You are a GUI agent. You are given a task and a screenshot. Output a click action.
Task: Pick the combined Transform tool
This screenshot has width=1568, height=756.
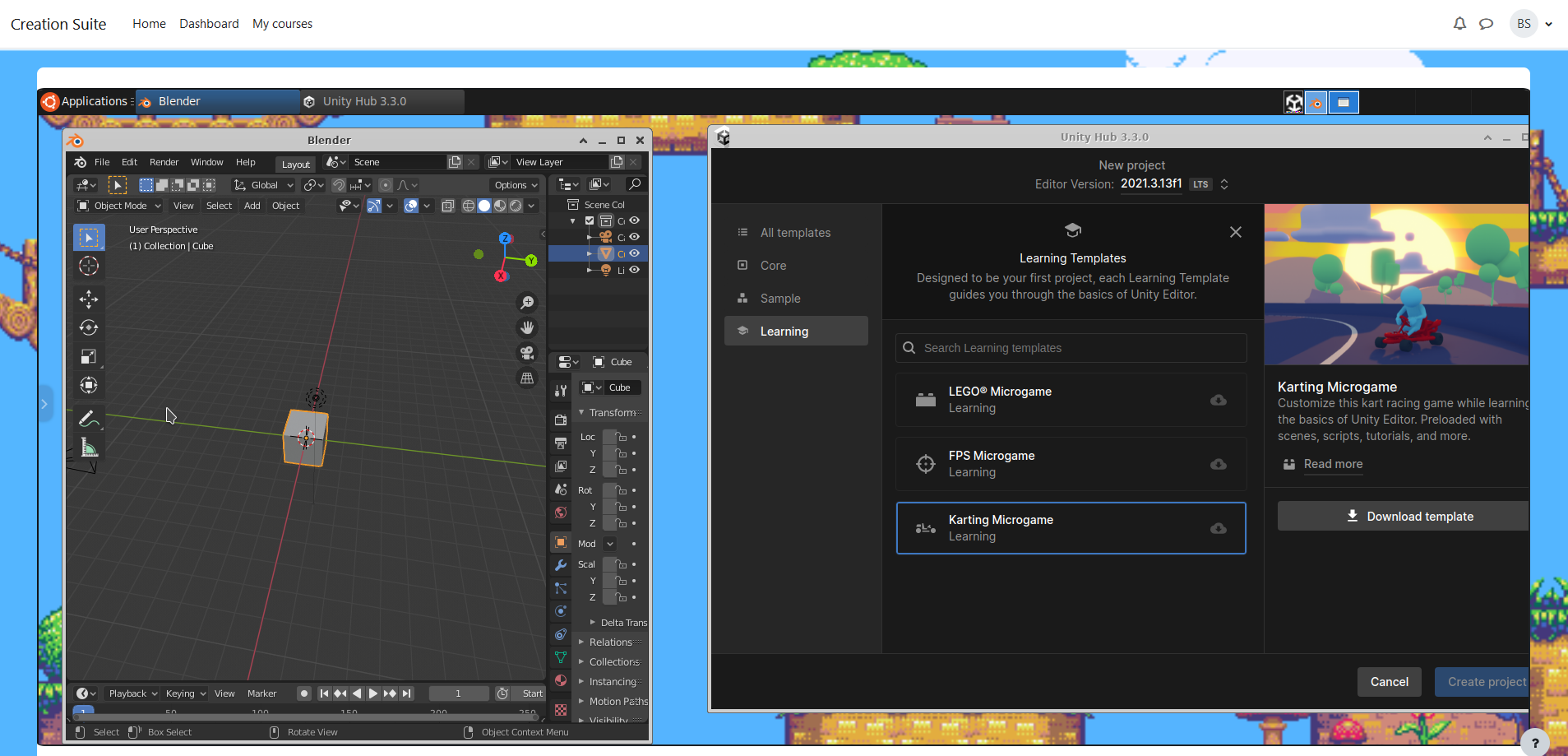[89, 385]
